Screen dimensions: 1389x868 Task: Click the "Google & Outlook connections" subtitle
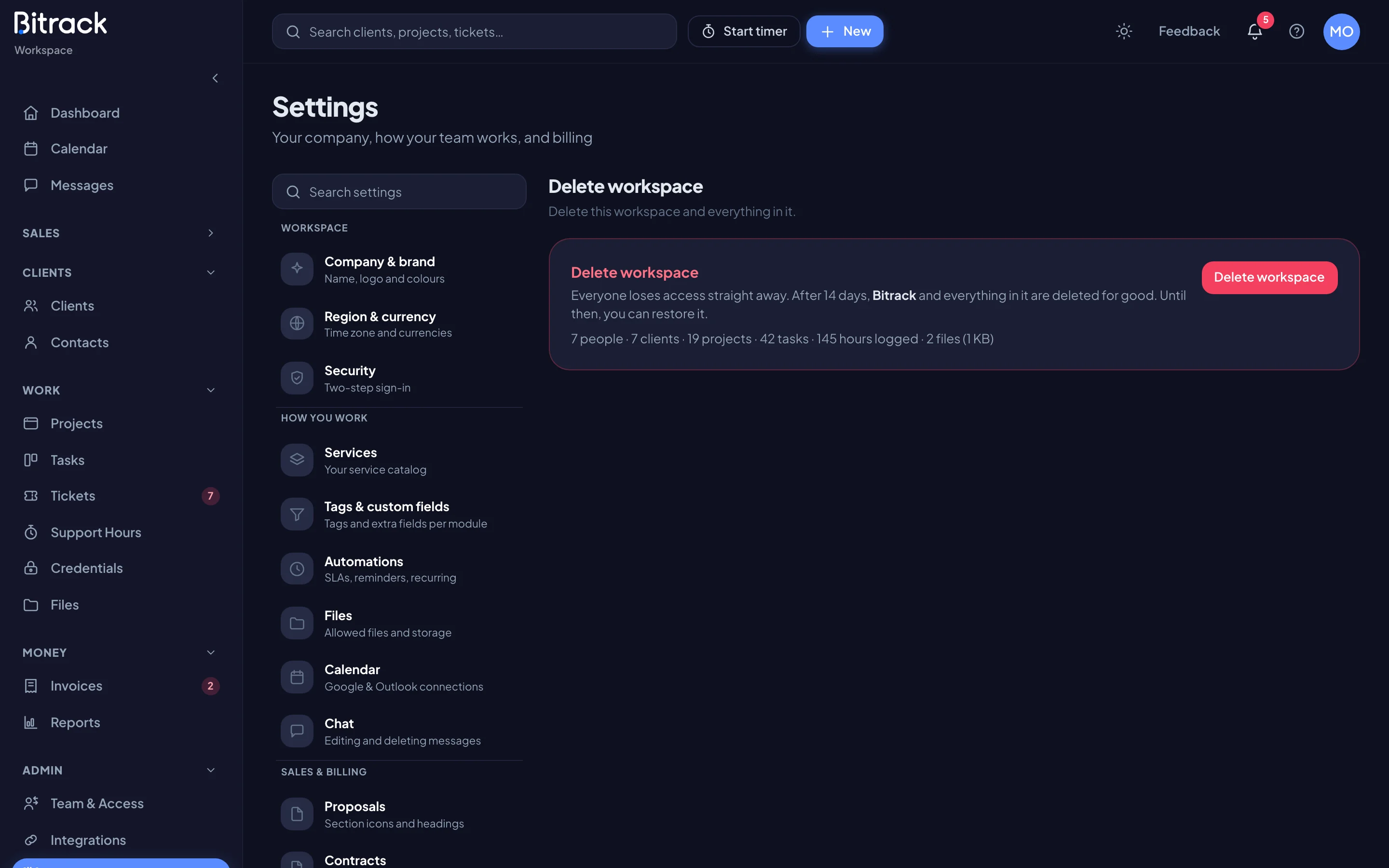(404, 687)
